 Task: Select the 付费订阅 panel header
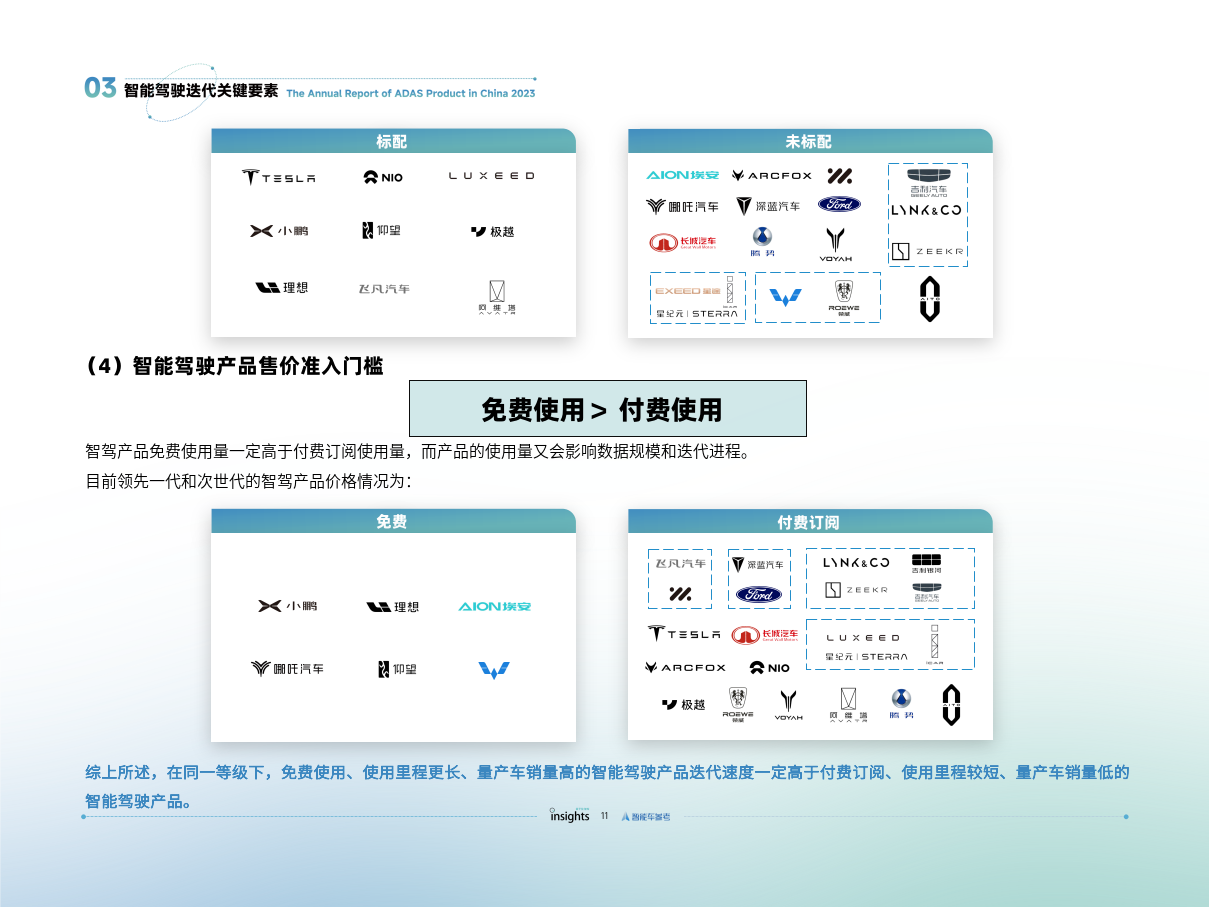coord(810,521)
